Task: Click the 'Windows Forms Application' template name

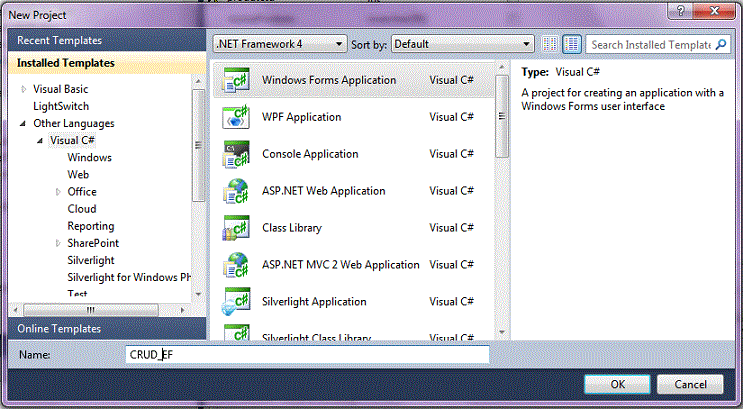Action: click(329, 80)
